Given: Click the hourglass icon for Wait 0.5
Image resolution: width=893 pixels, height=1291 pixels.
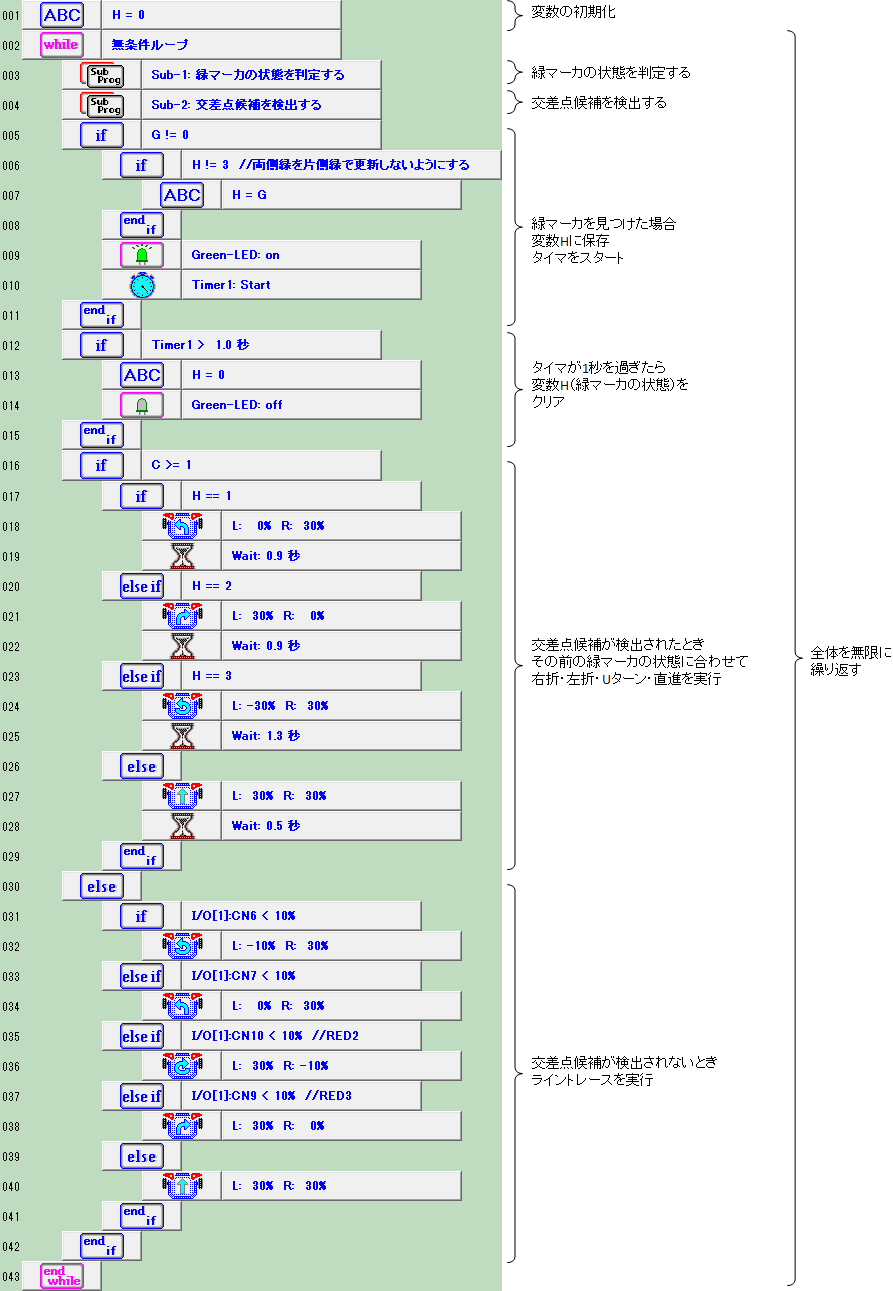Looking at the screenshot, I should (x=182, y=825).
